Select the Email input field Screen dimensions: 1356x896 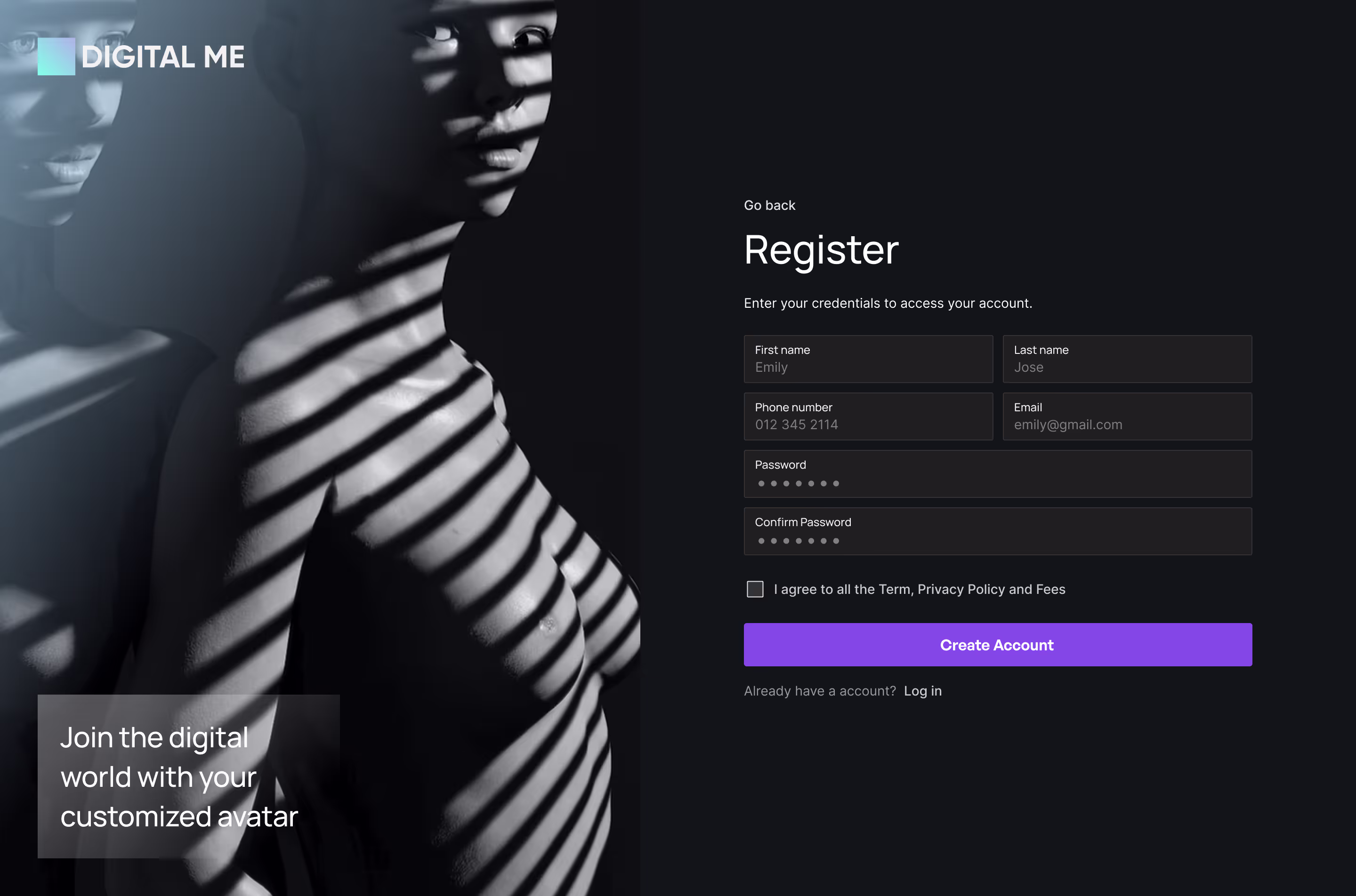coord(1127,416)
